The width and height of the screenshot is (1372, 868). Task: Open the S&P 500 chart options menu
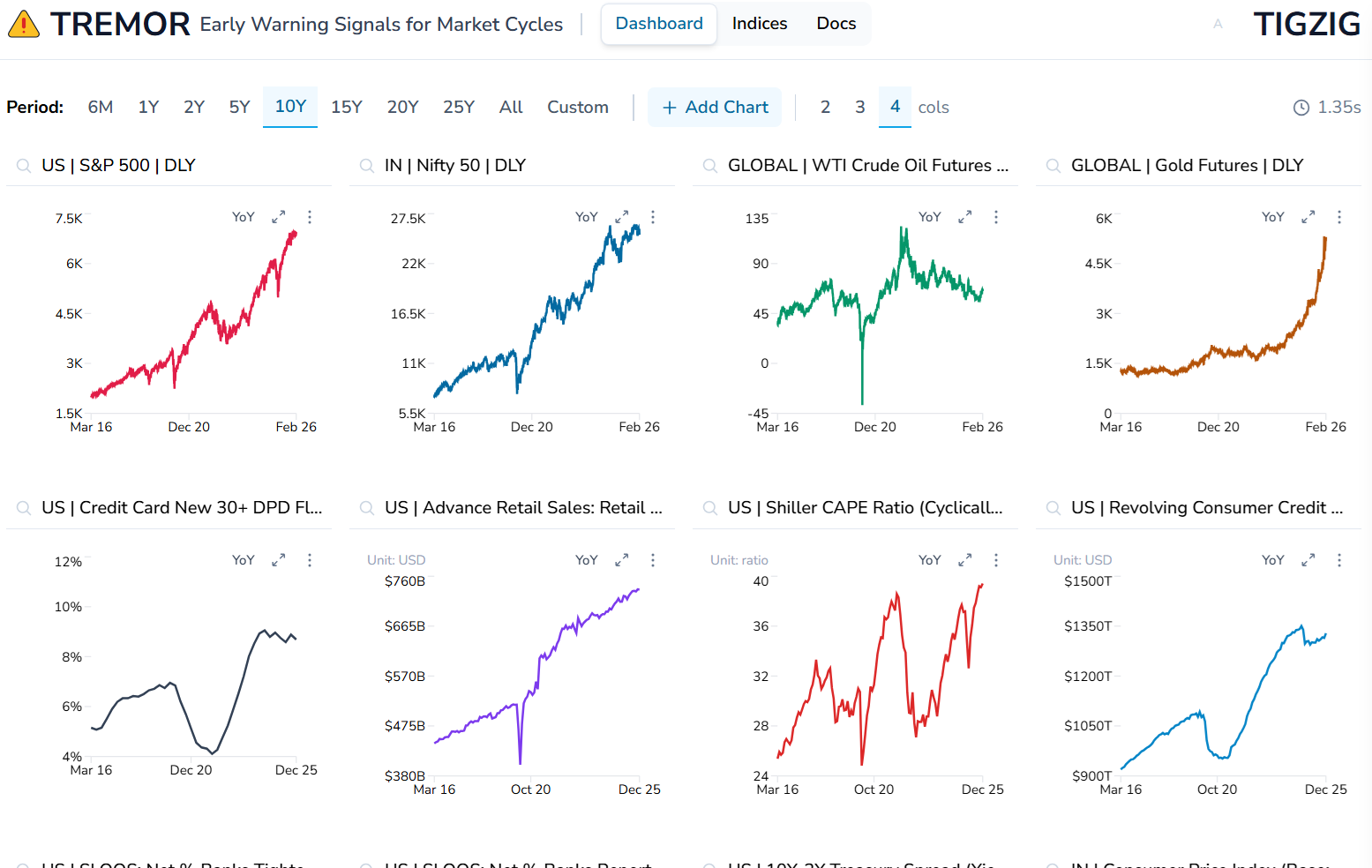(x=310, y=217)
